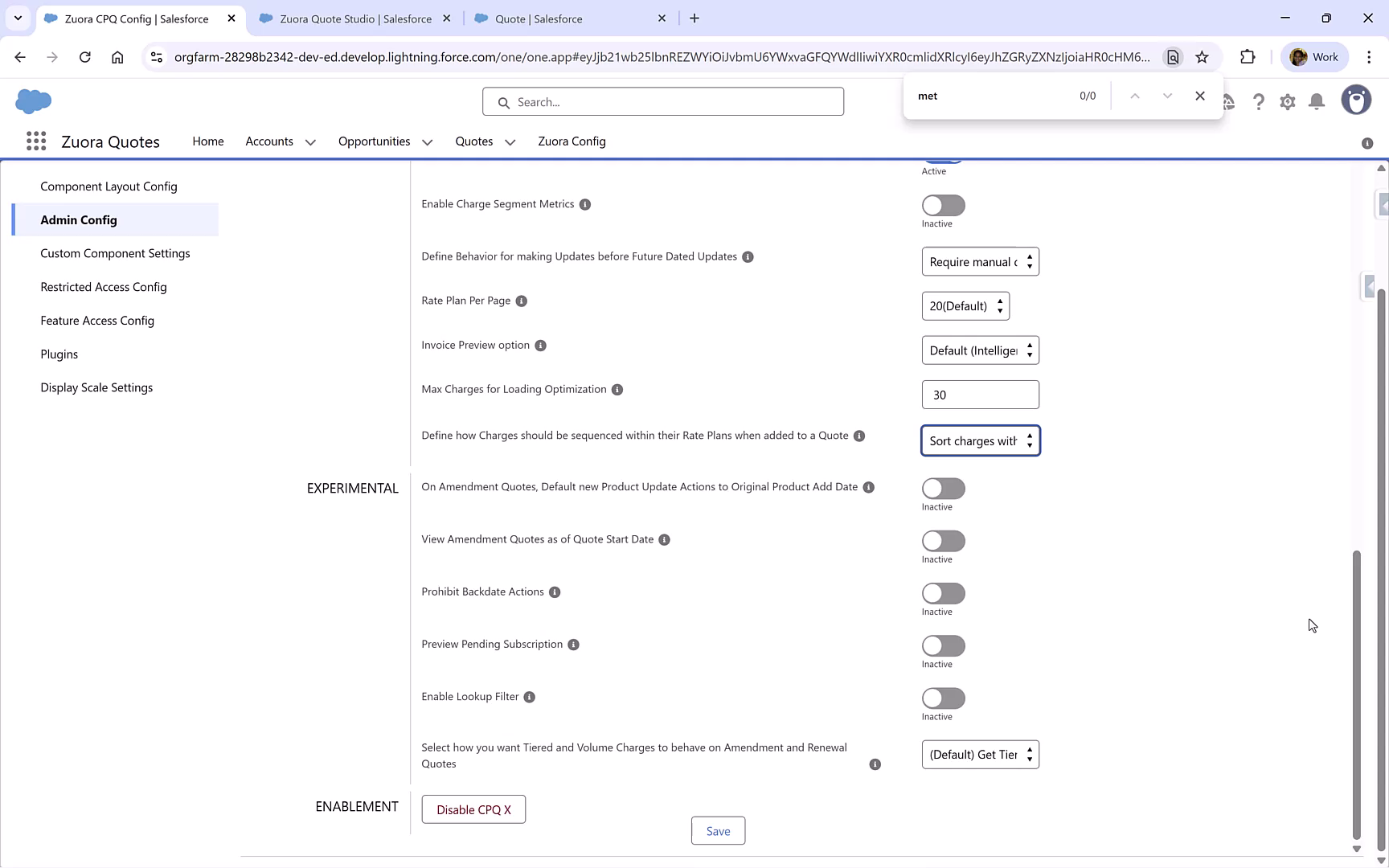The height and width of the screenshot is (868, 1389).
Task: Open the Rate Plan Per Page dropdown
Action: (x=965, y=305)
